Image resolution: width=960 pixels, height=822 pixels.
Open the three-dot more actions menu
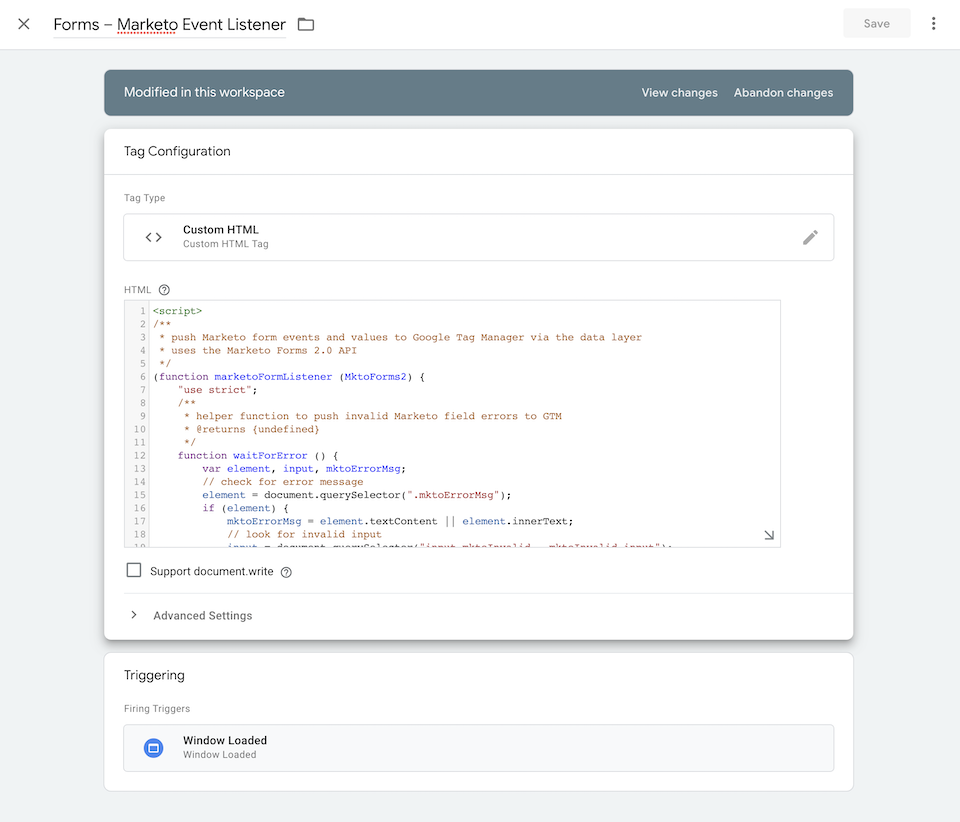(x=933, y=24)
